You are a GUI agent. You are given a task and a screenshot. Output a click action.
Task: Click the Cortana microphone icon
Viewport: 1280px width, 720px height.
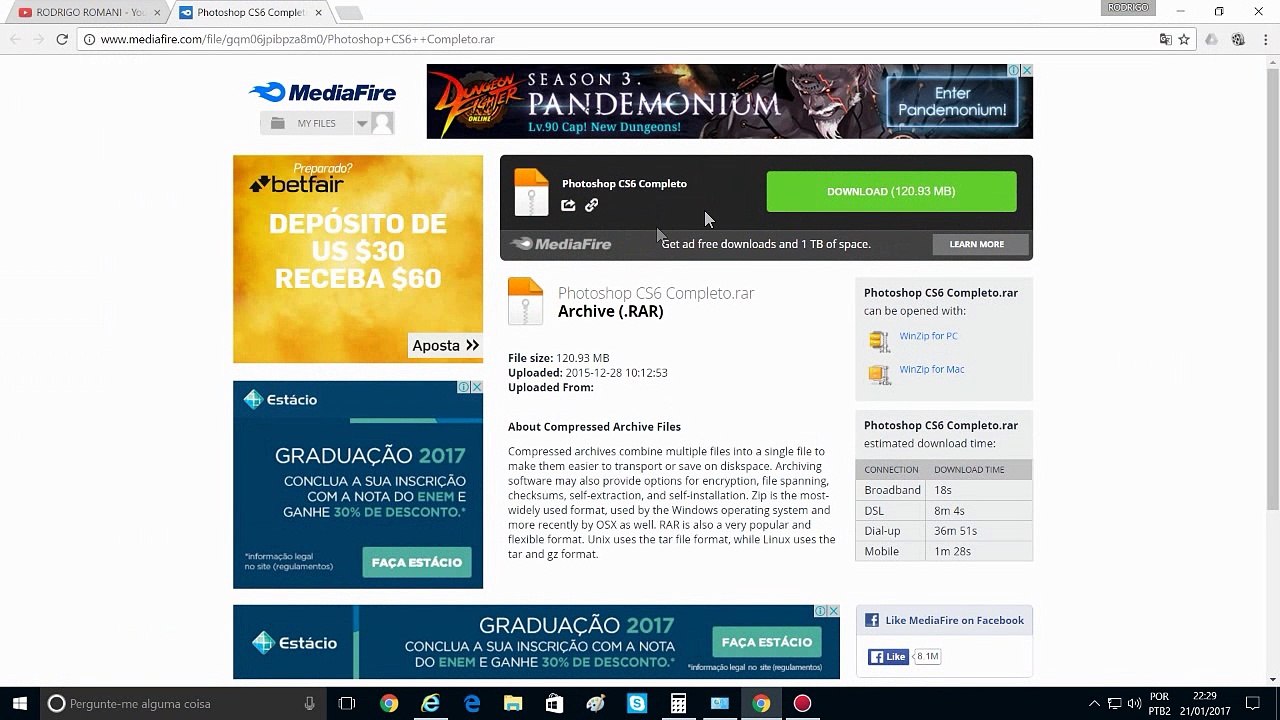pos(310,704)
